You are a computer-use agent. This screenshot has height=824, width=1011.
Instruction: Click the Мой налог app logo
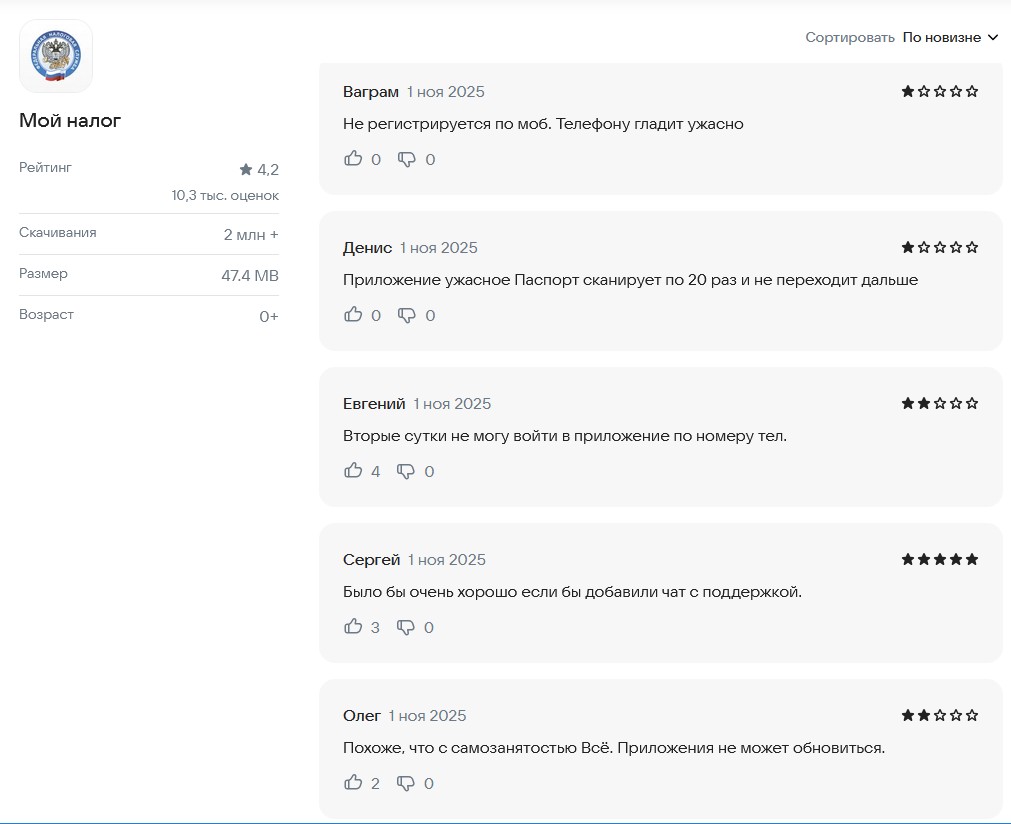pos(56,56)
